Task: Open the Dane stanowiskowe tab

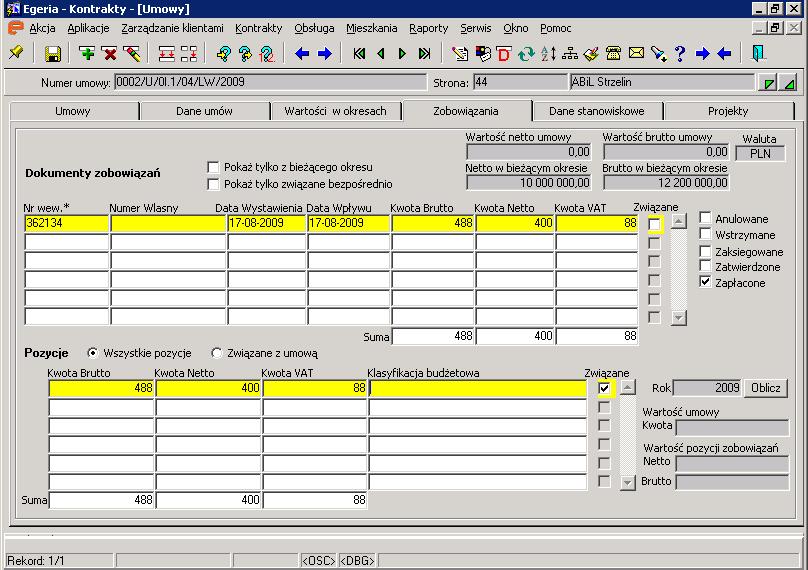Action: coord(596,111)
